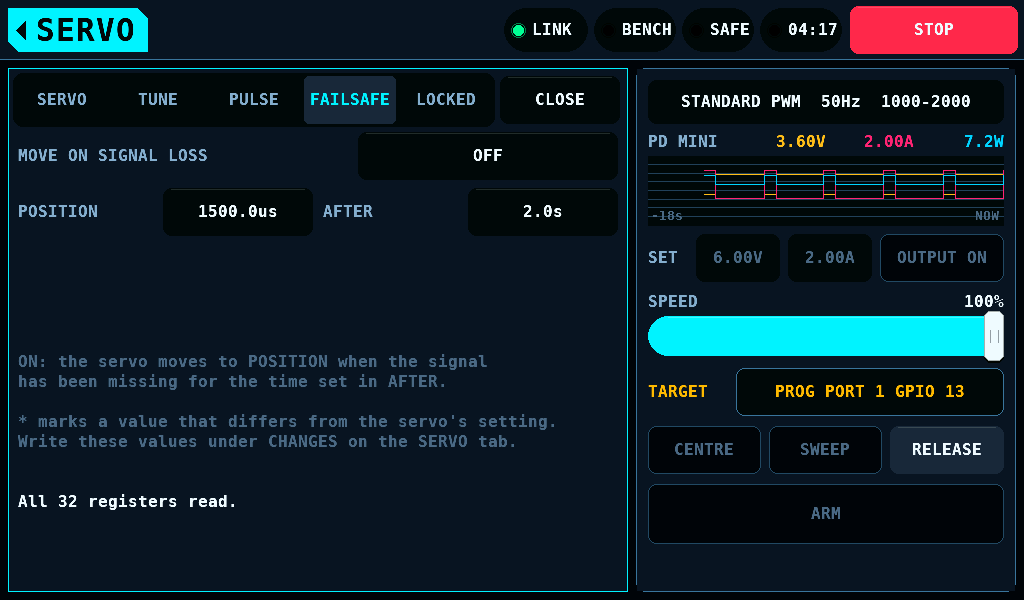Click the TARGET label
Viewport: 1024px width, 600px height.
point(678,392)
